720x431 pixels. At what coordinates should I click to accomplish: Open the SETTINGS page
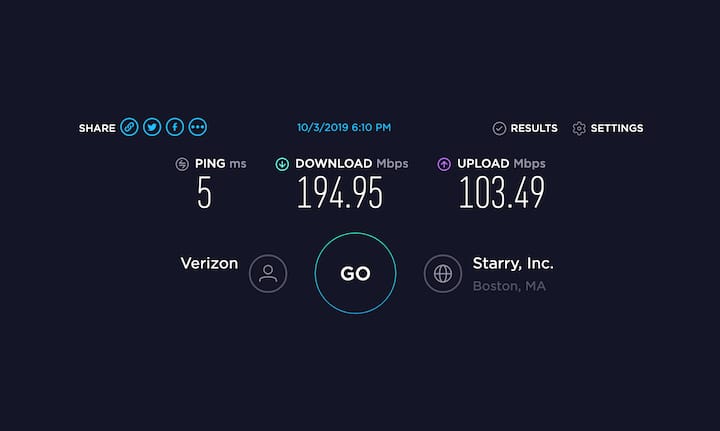tap(617, 128)
